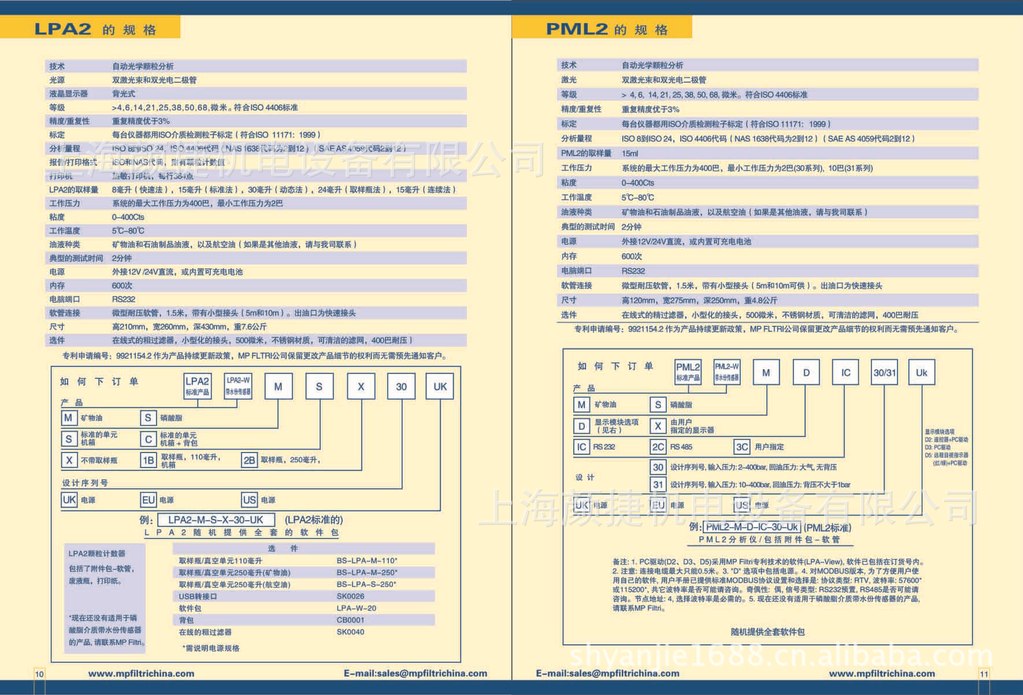Click the 30/31 code box in the PML2 order row
The height and width of the screenshot is (695, 1023).
[x=884, y=373]
